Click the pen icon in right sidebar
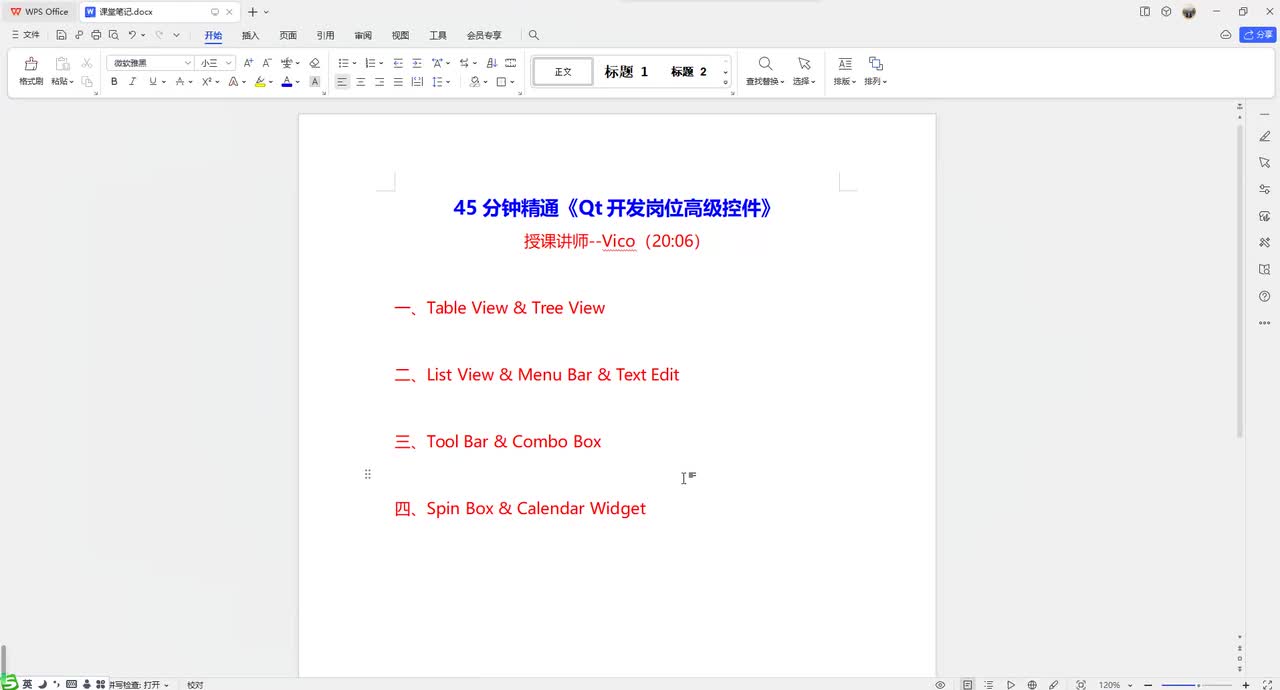Screen dimensions: 1280x690 (x=1265, y=136)
